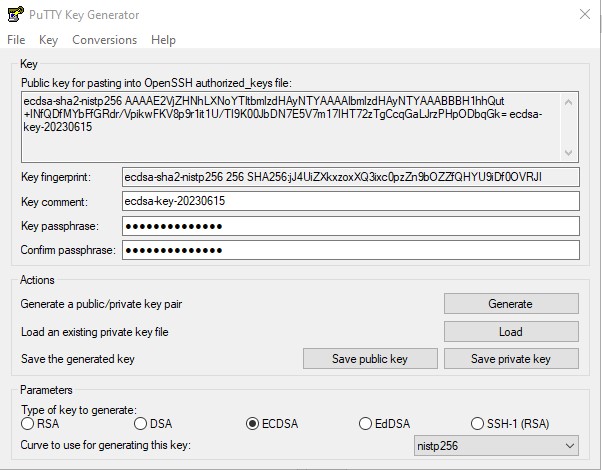Click 'Curve to use for generating' label
This screenshot has width=602, height=470.
point(106,445)
